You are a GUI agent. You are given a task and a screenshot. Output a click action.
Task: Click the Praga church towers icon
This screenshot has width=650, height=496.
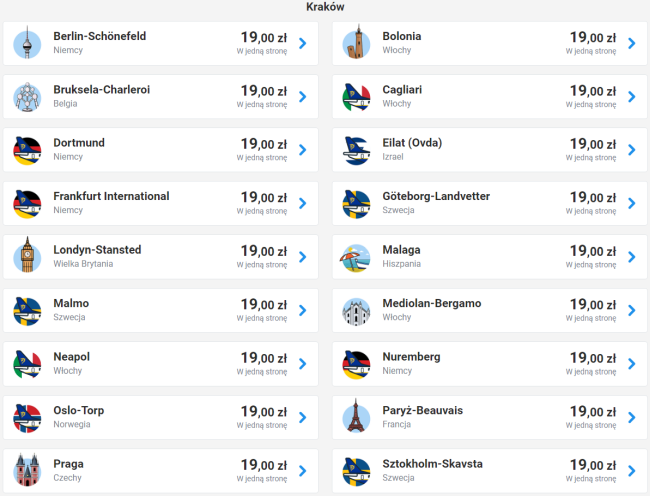[27, 471]
